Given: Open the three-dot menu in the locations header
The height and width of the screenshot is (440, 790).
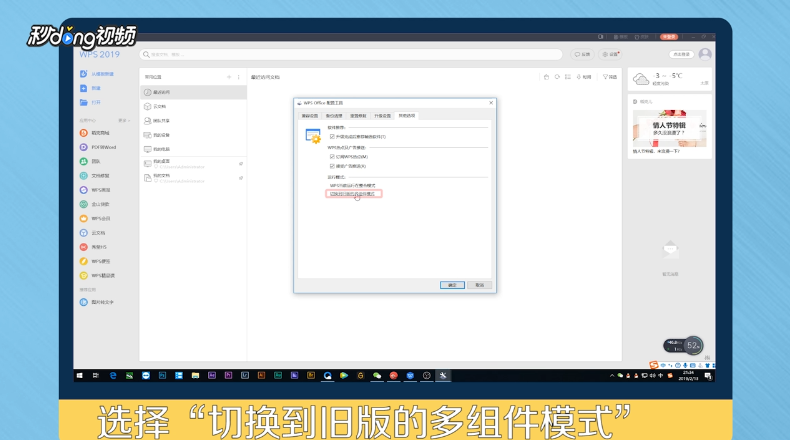Looking at the screenshot, I should point(238,77).
